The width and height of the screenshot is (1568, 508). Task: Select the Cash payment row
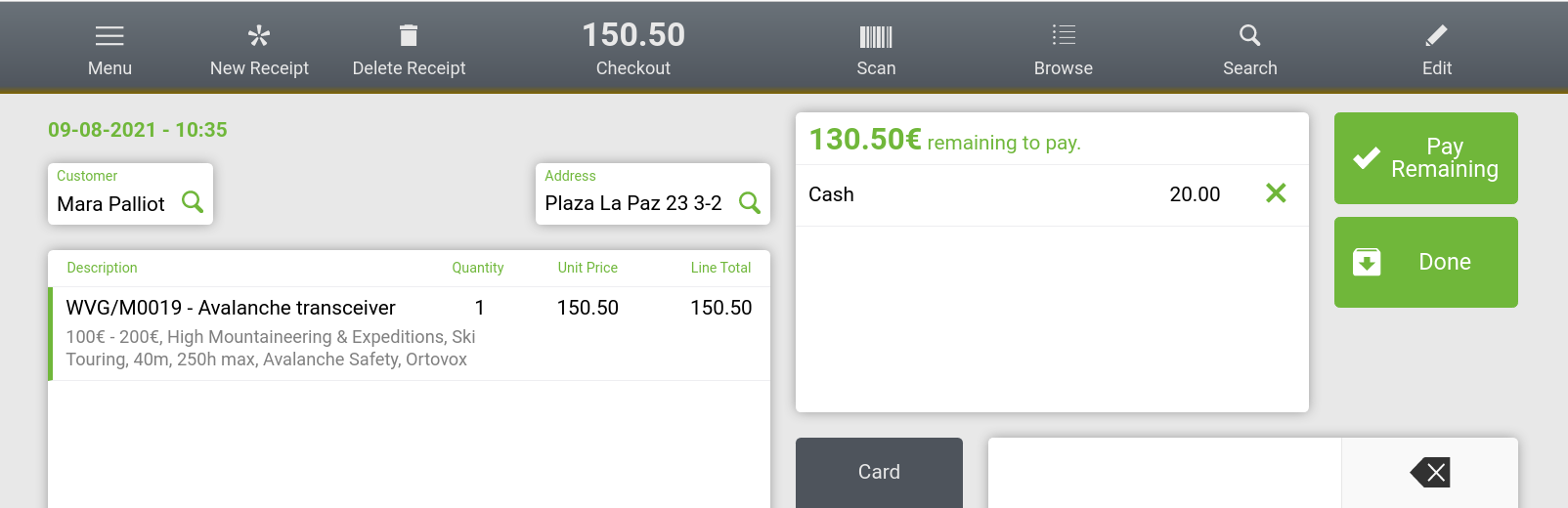coord(978,194)
